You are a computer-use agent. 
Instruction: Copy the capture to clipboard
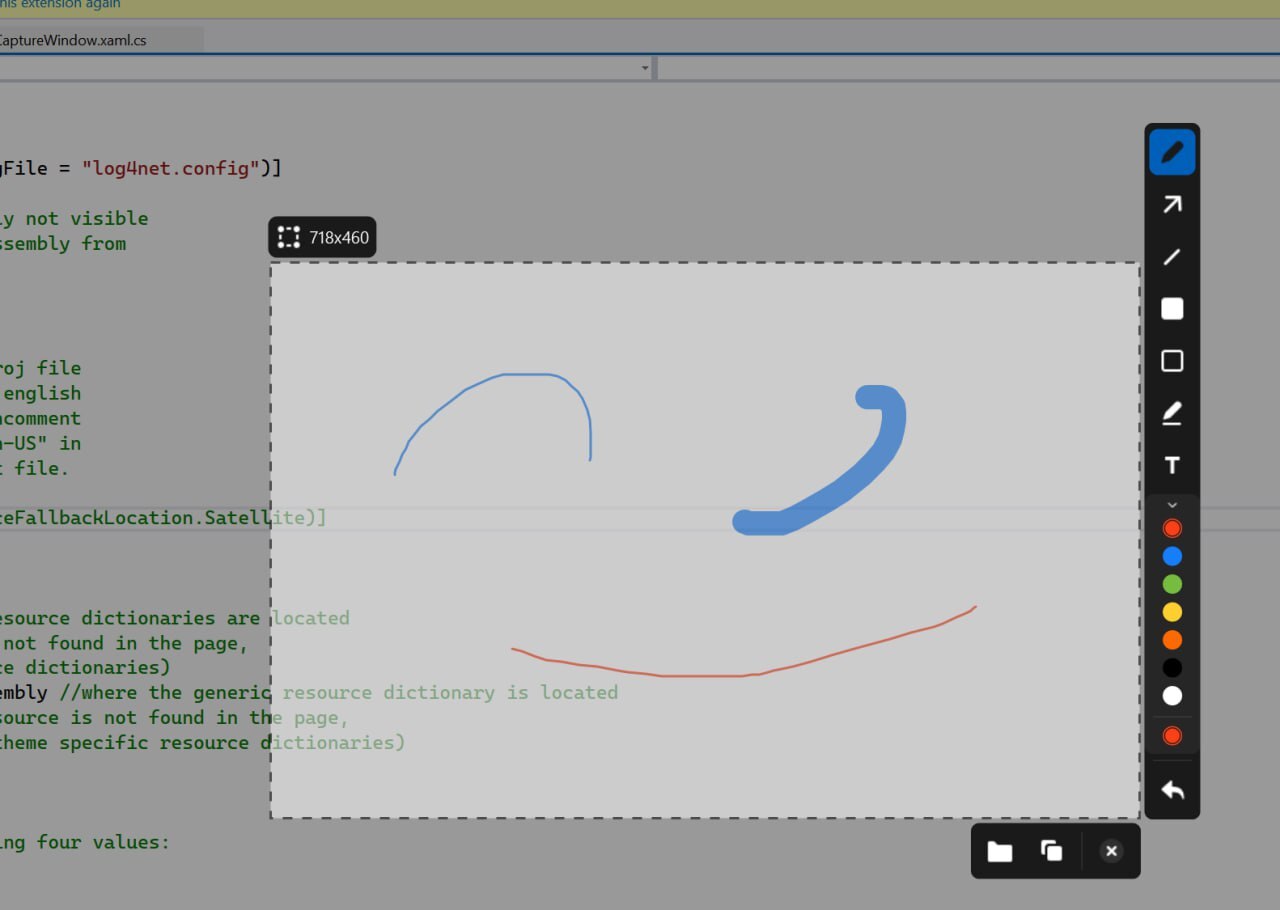point(1051,851)
